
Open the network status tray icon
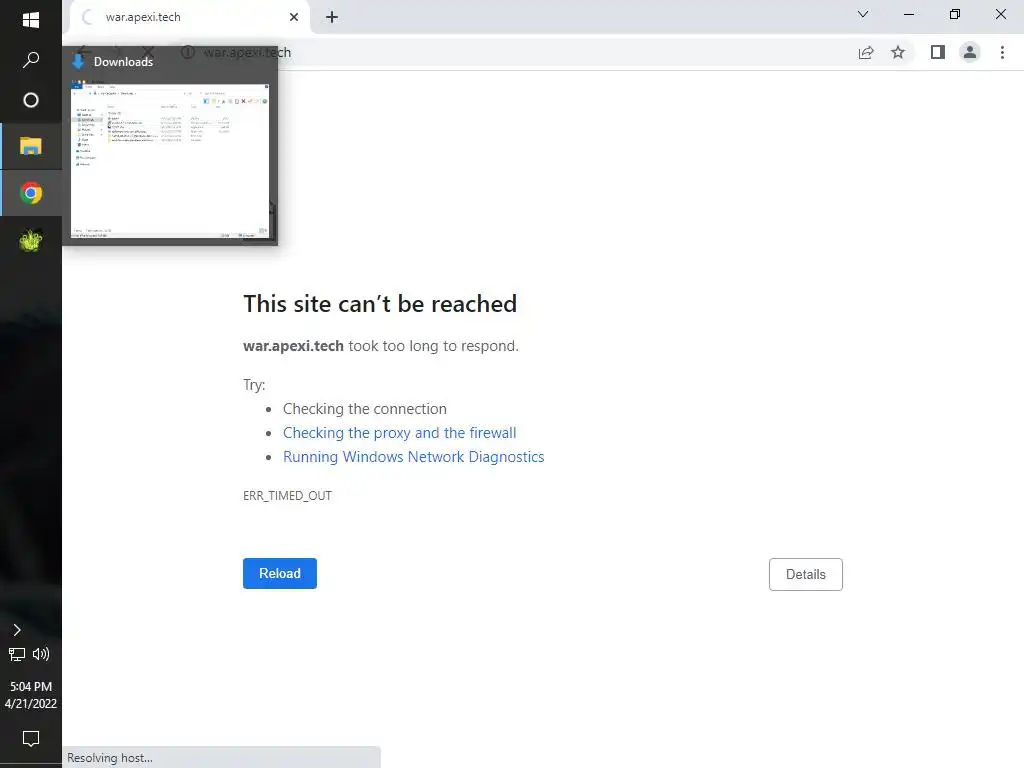tap(17, 654)
